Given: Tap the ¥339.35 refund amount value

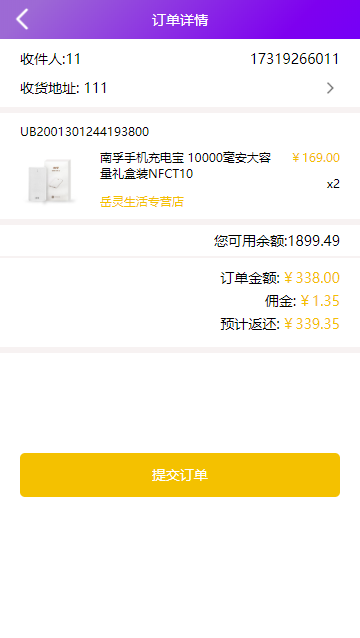Looking at the screenshot, I should pos(312,324).
